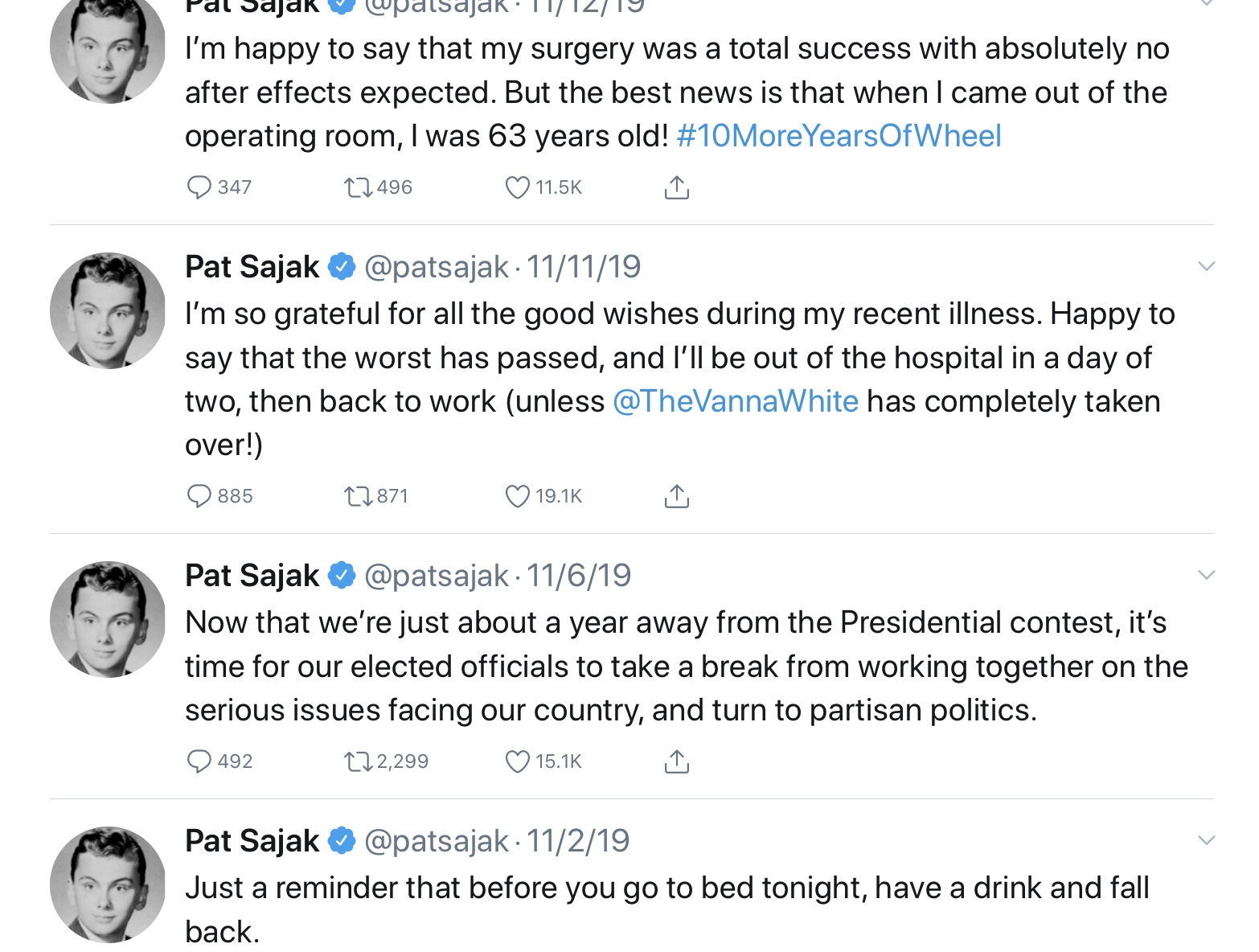
Task: Open the 11/2/19 tweet options chevron
Action: (1206, 840)
